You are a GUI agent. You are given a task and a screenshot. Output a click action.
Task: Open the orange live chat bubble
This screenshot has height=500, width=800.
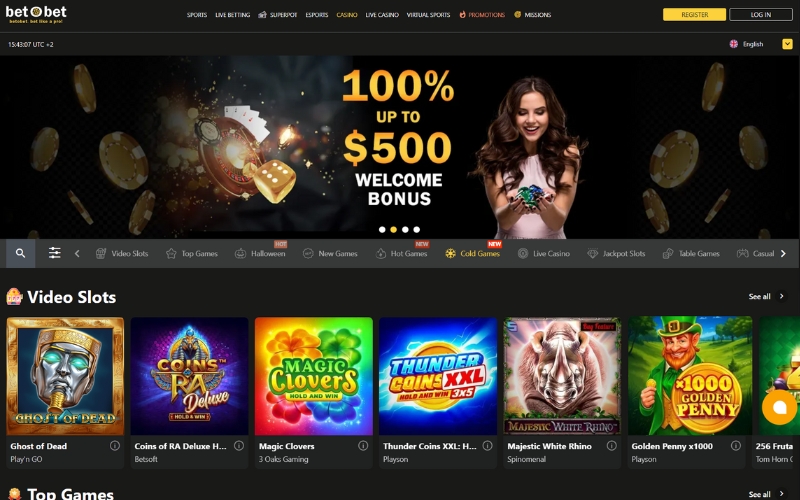[779, 407]
